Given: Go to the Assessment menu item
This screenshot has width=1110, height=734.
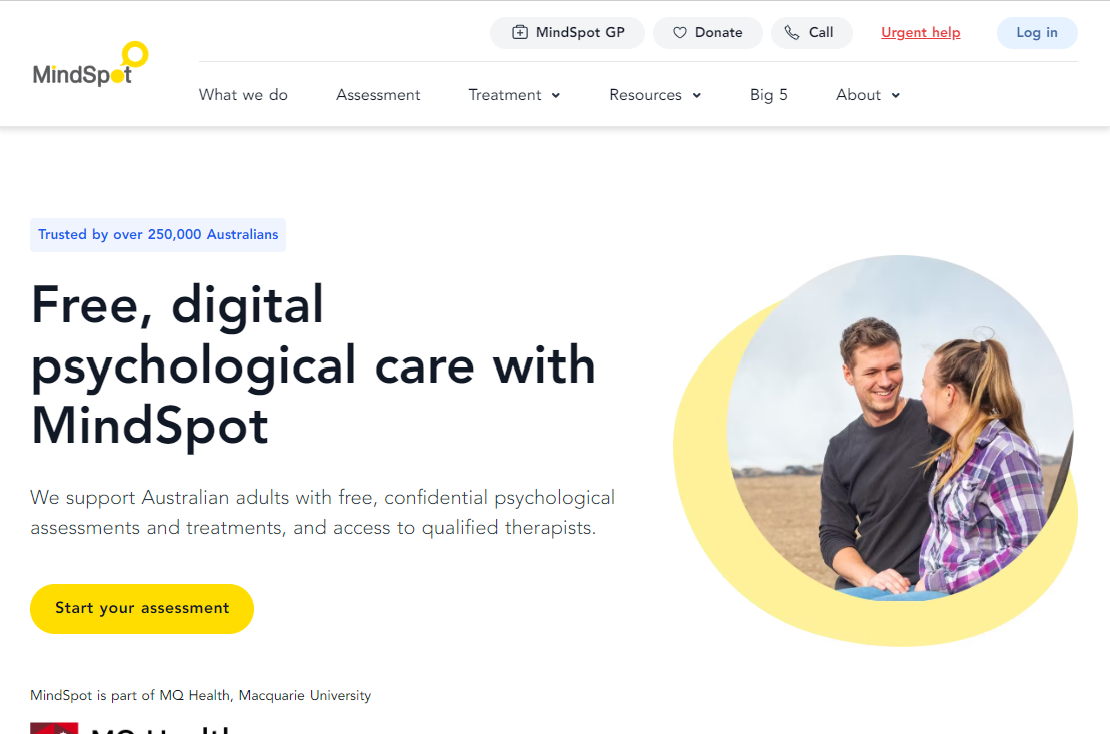Looking at the screenshot, I should point(378,95).
